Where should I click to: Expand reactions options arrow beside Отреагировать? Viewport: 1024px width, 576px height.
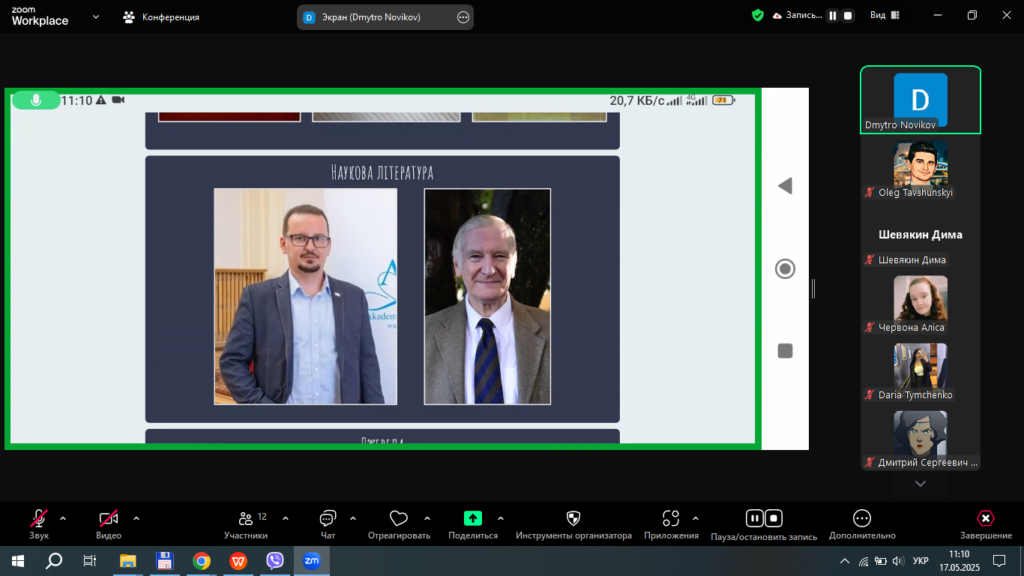[x=427, y=519]
